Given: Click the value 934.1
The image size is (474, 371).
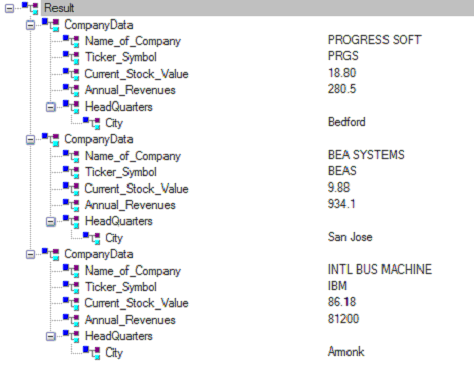Looking at the screenshot, I should coord(342,204).
